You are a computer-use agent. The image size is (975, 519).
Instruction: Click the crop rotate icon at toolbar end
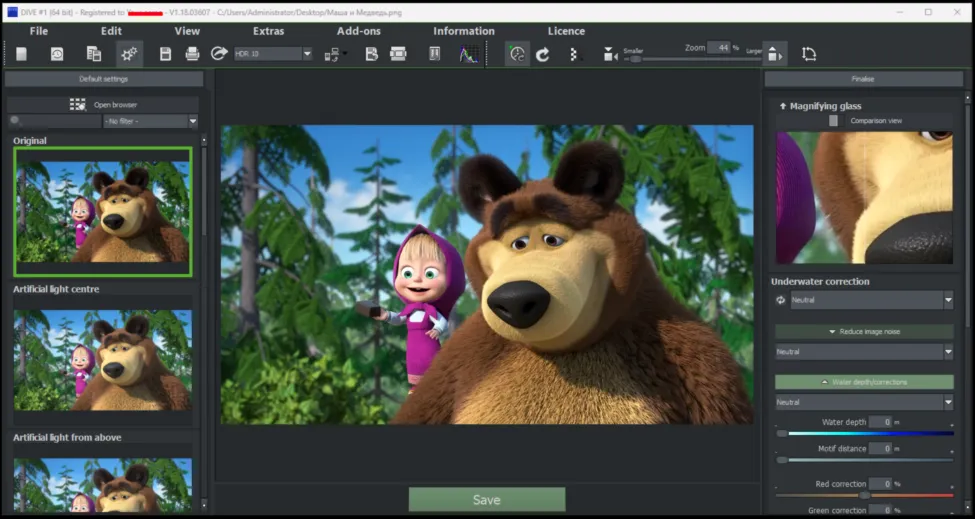point(809,54)
